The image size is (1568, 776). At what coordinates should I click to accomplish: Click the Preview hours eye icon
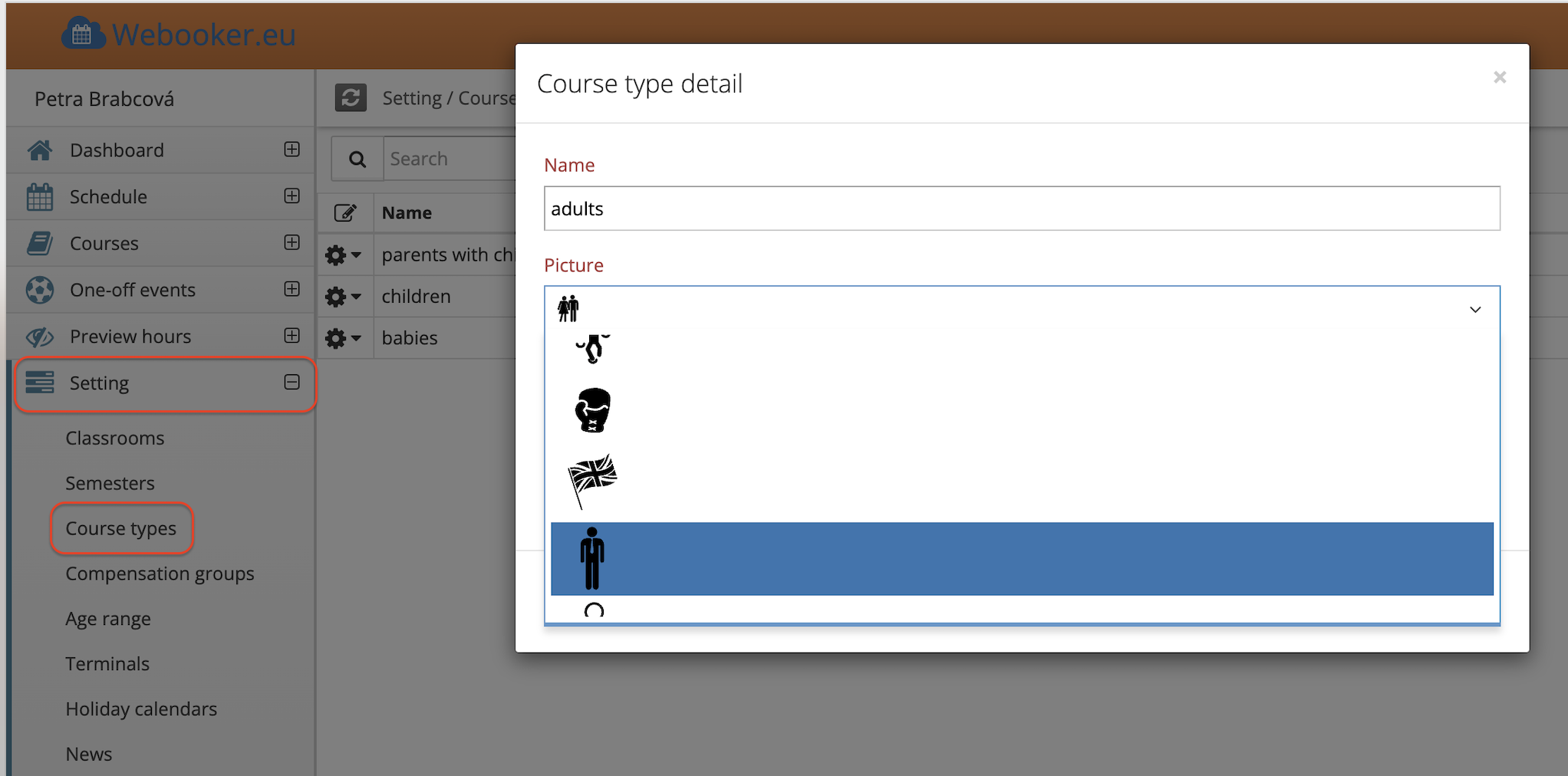pos(40,337)
